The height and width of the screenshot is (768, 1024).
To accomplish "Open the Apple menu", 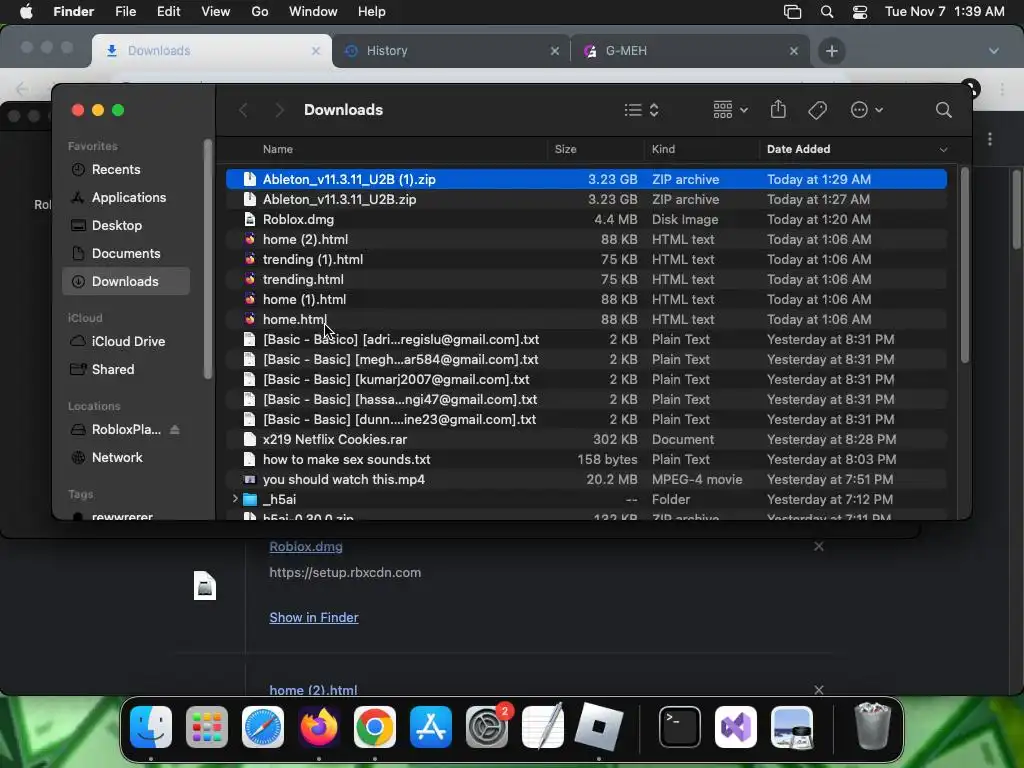I will point(26,12).
